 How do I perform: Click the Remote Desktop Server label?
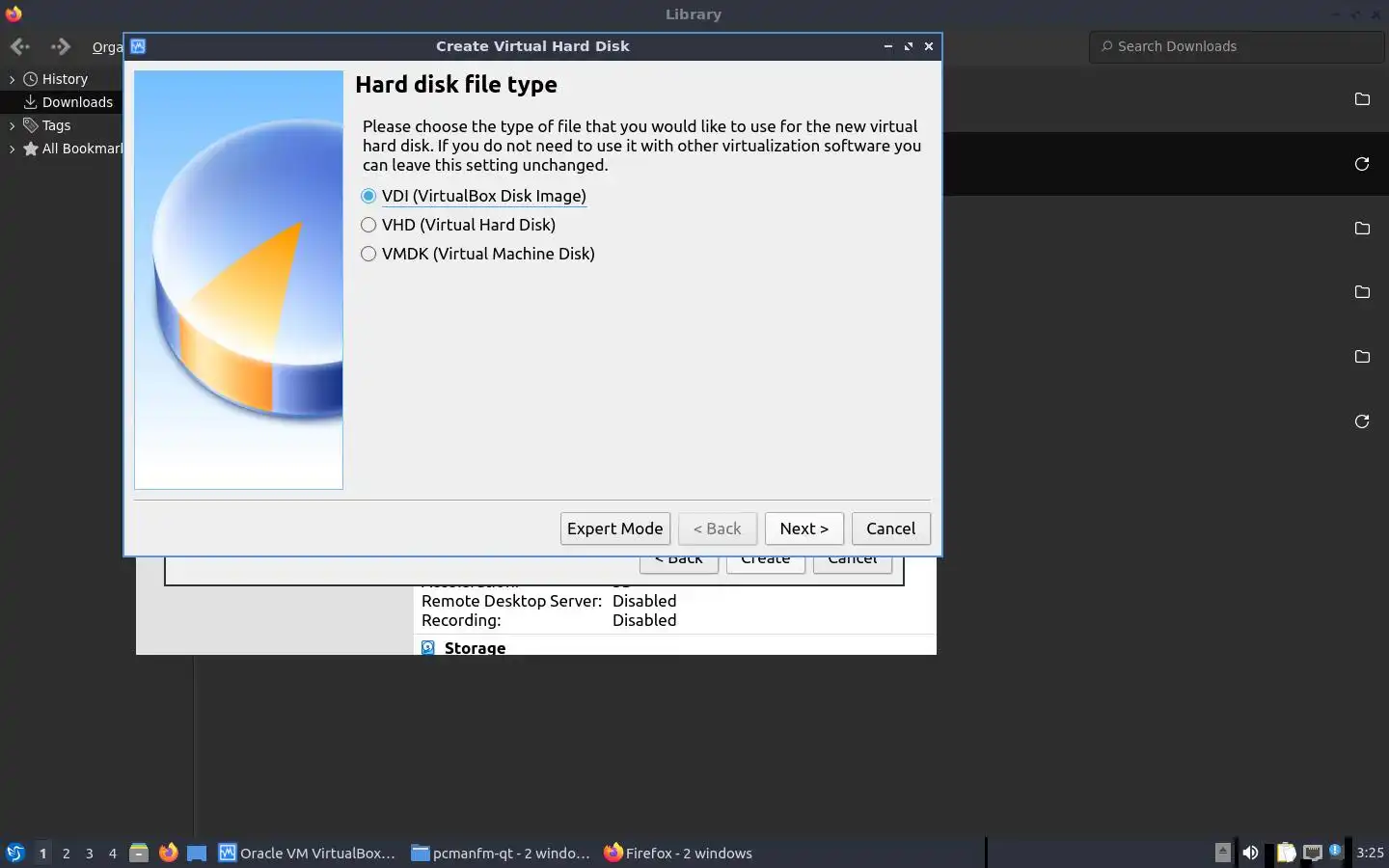pyautogui.click(x=511, y=601)
